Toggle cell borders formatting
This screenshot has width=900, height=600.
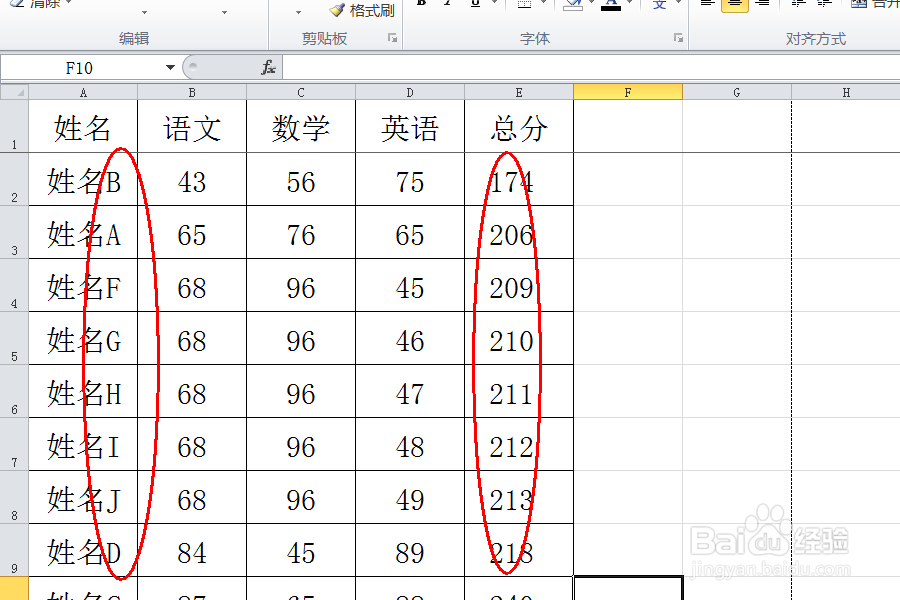click(523, 6)
